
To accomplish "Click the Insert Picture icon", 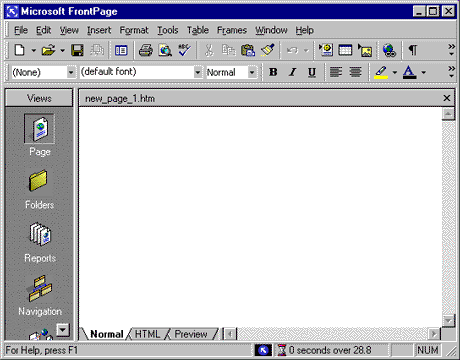I will point(365,50).
